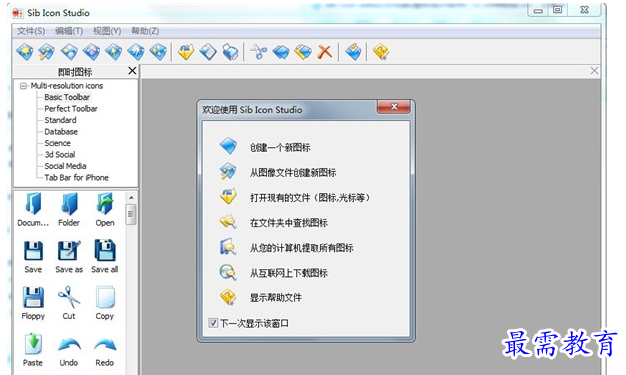Image resolution: width=626 pixels, height=375 pixels.
Task: Click the Import download-arrow toolbar icon
Action: click(x=353, y=52)
